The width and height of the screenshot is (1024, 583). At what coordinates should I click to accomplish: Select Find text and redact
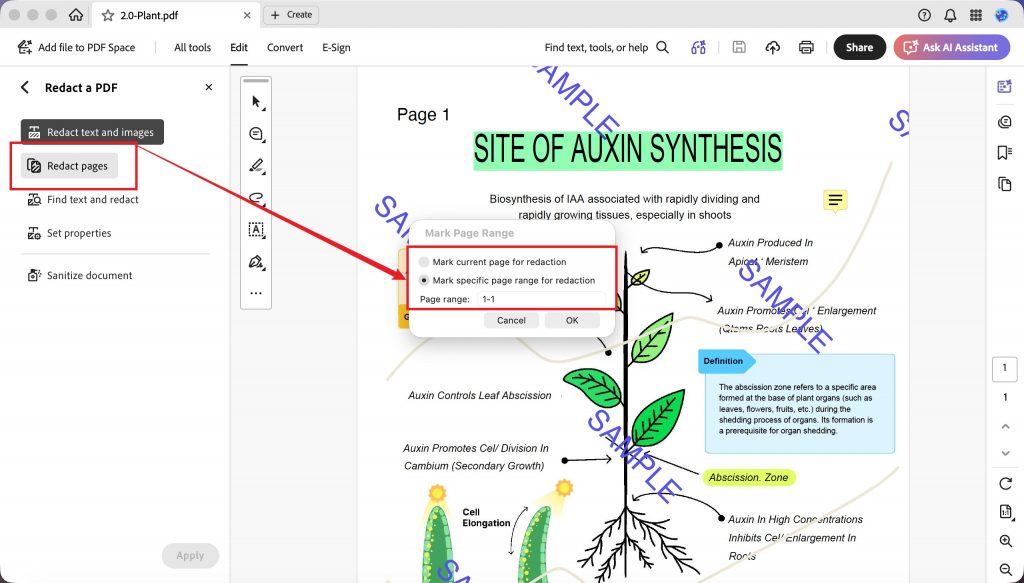(83, 200)
